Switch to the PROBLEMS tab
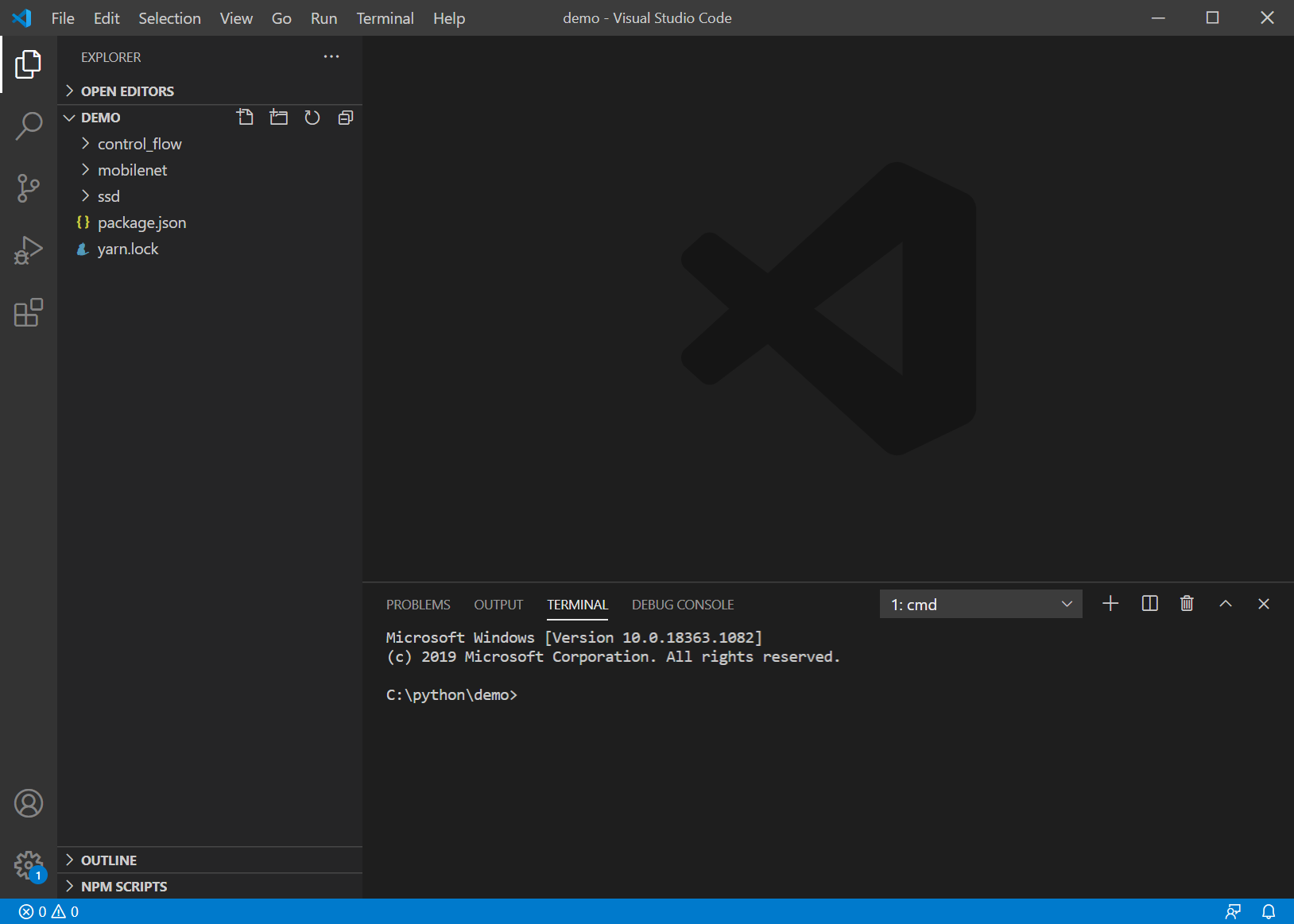1294x924 pixels. [418, 605]
